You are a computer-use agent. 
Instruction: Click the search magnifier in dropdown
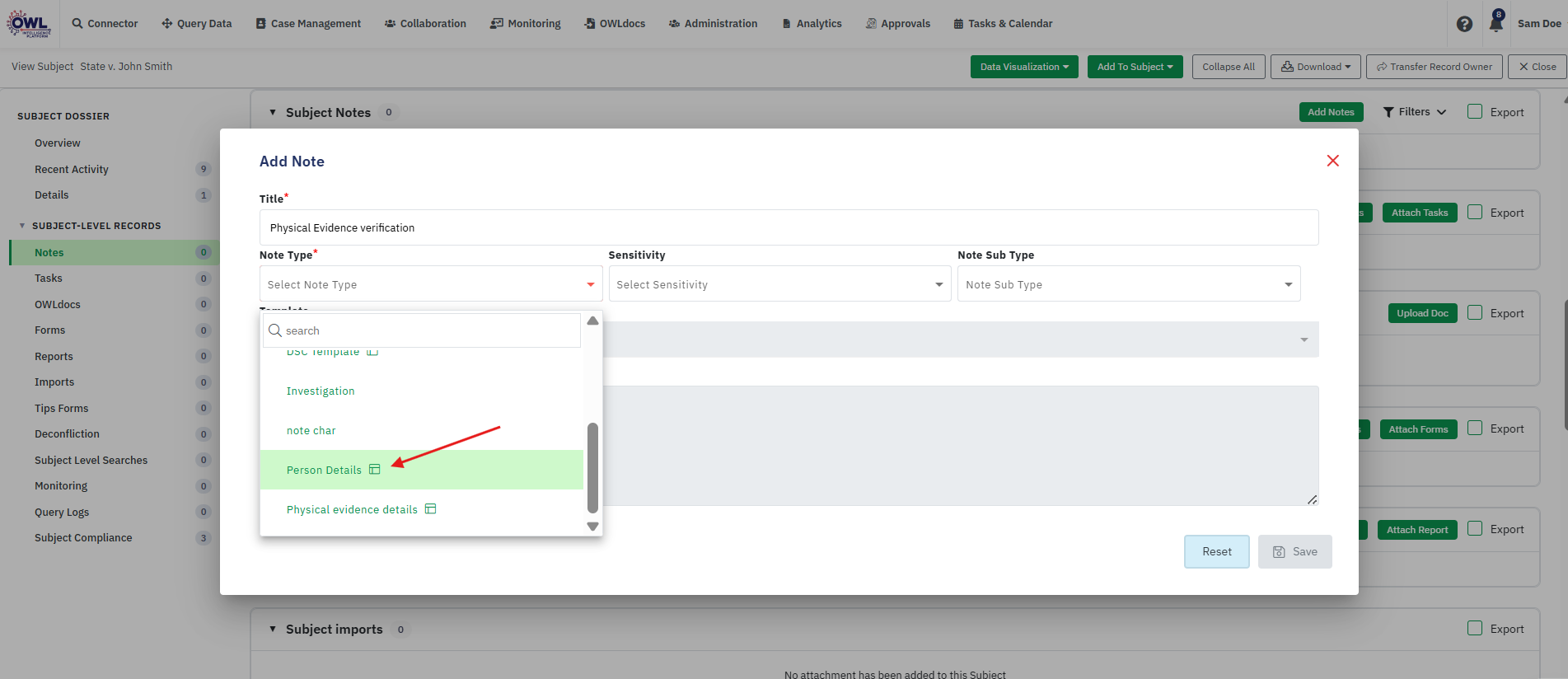tap(275, 330)
